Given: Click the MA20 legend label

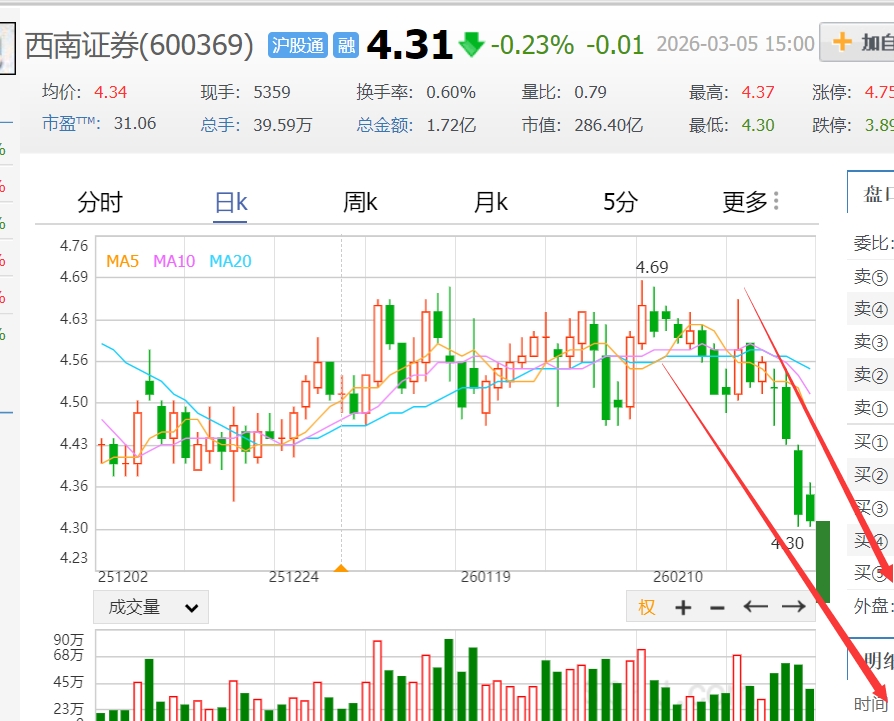Looking at the screenshot, I should 230,261.
